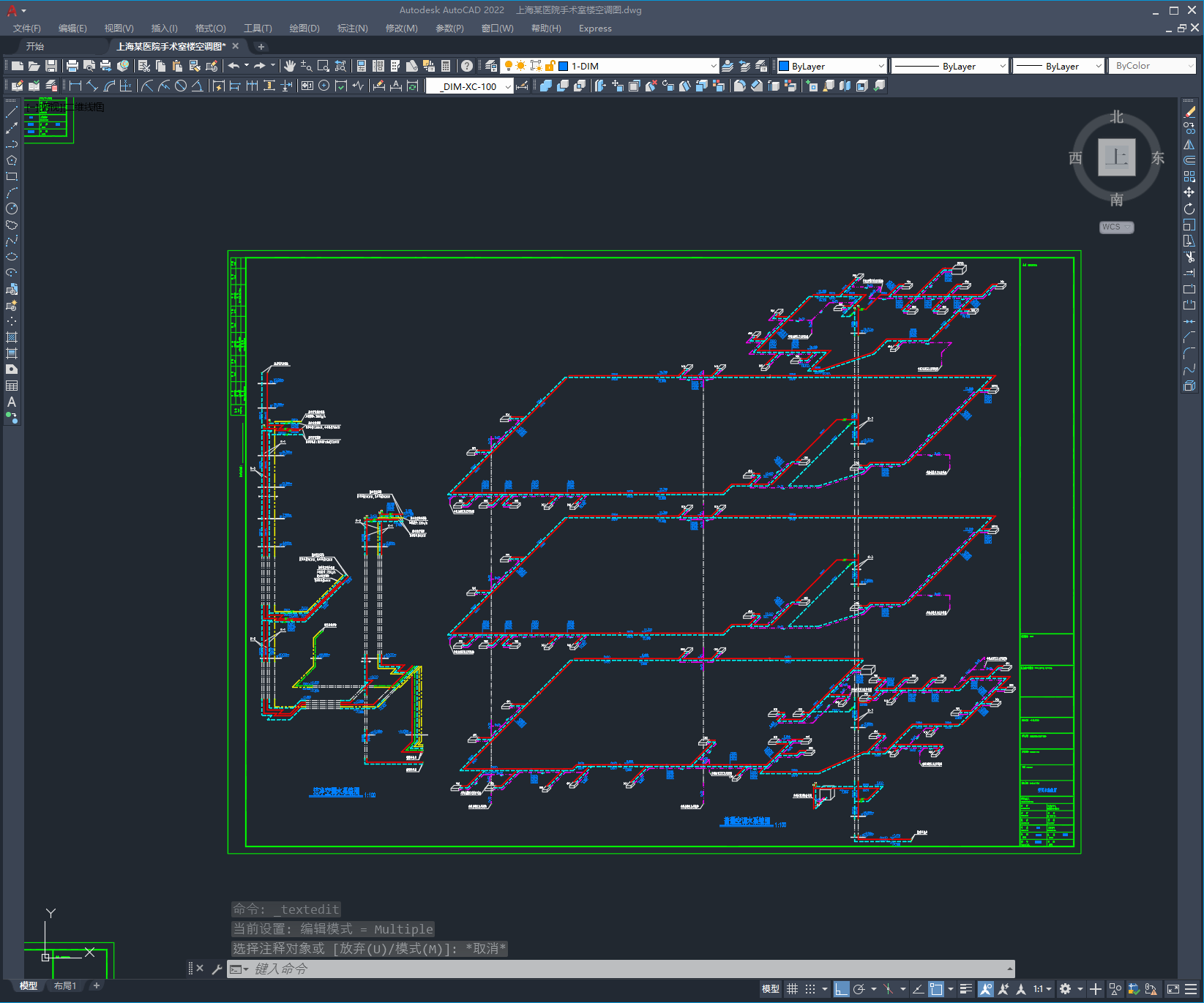Viewport: 1204px width, 1003px height.
Task: Toggle ortho mode in status bar
Action: pos(841,989)
